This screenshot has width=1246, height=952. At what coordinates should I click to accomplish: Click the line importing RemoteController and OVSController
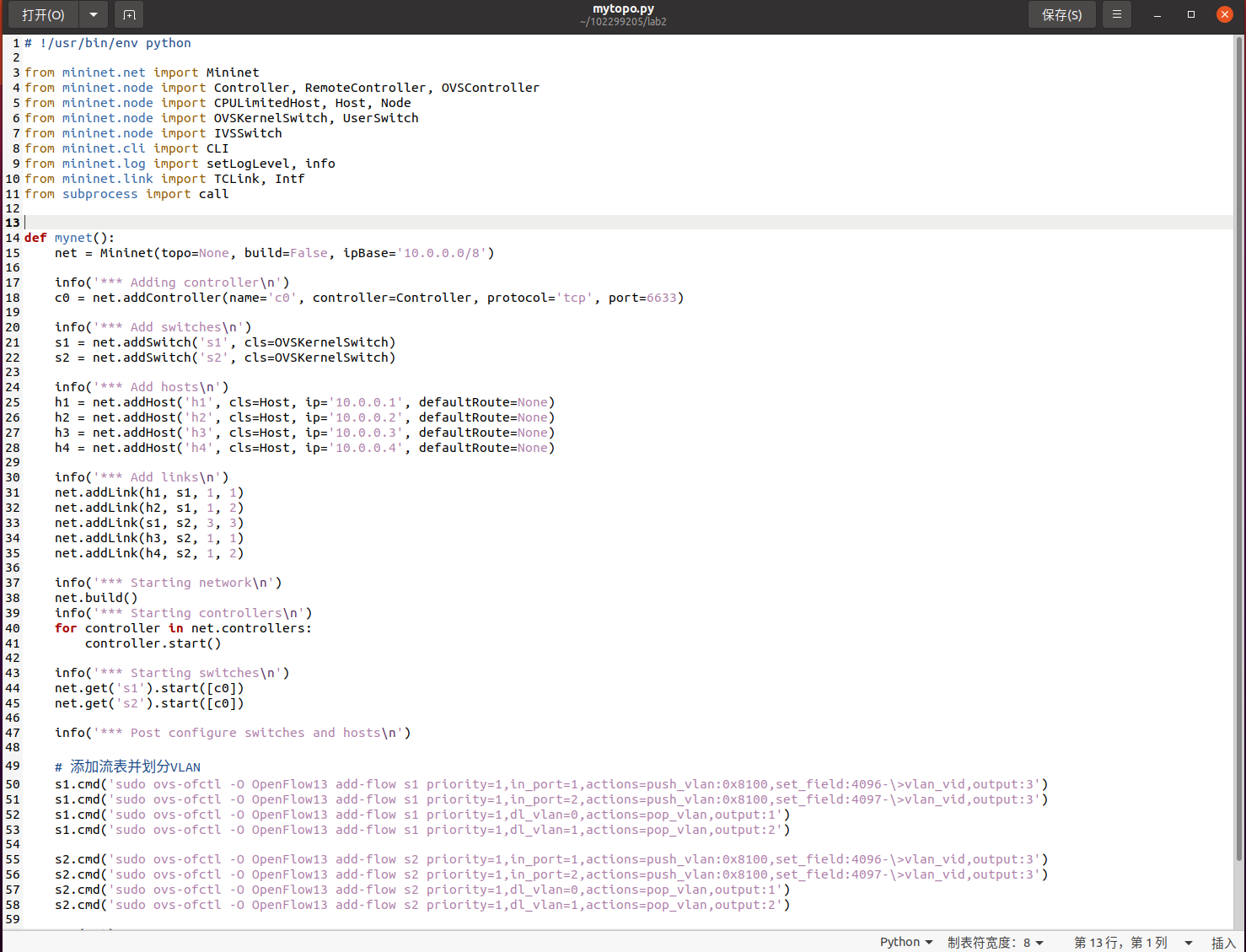pyautogui.click(x=282, y=88)
